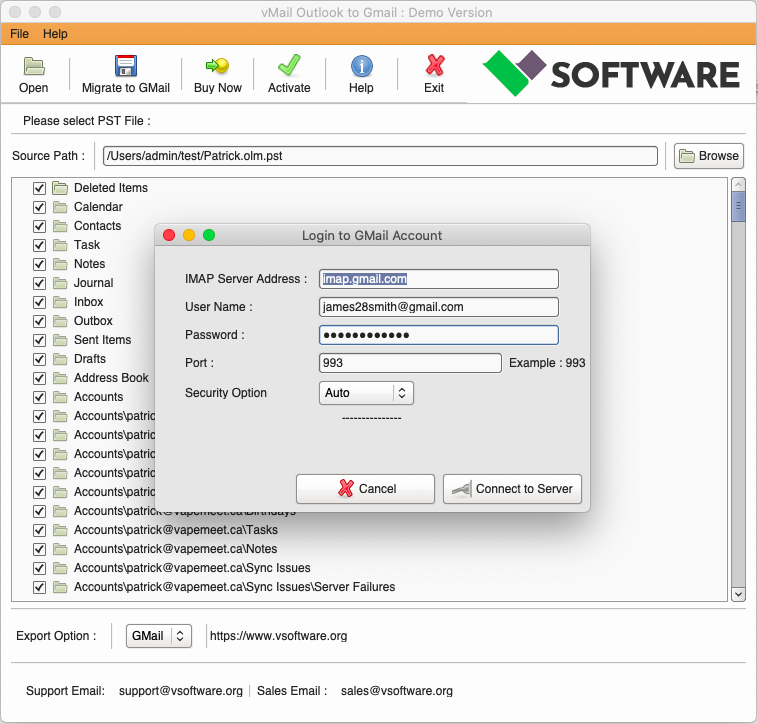The width and height of the screenshot is (758, 724).
Task: Click the Accounts folder icon
Action: (x=60, y=397)
